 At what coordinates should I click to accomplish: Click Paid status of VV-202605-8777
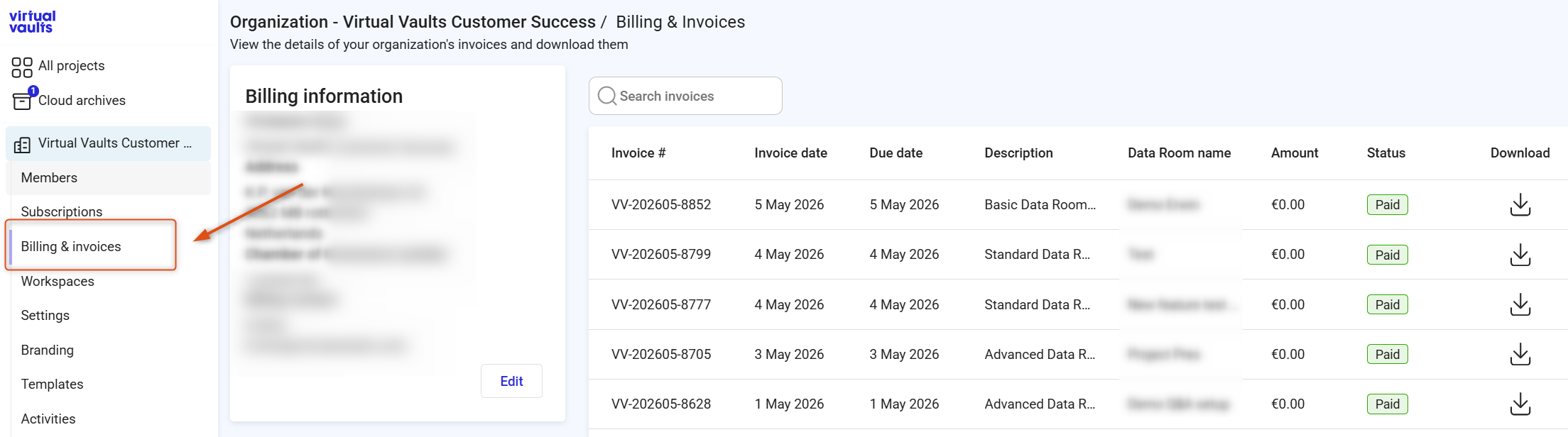tap(1388, 304)
